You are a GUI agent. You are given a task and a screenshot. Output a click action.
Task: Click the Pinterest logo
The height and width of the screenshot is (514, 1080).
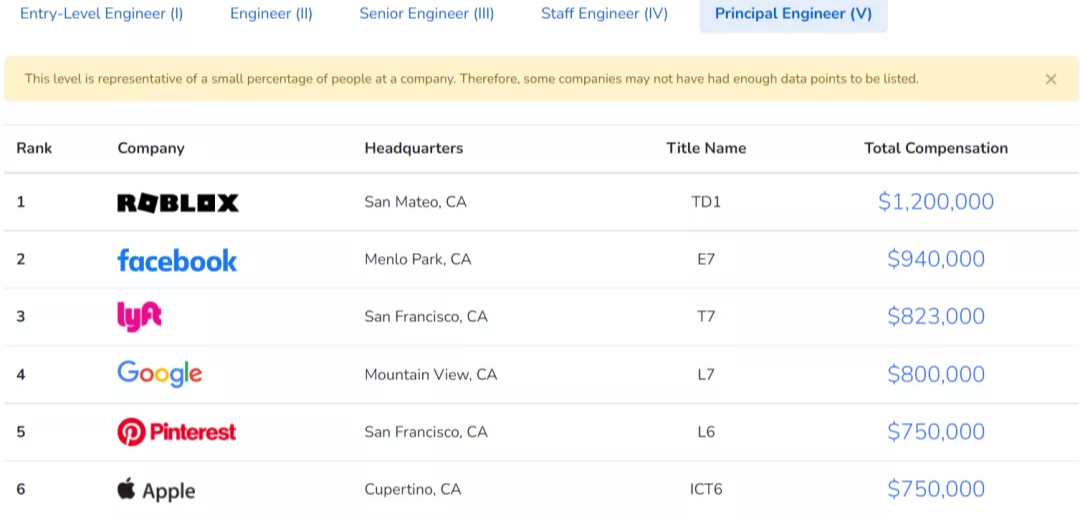coord(177,432)
